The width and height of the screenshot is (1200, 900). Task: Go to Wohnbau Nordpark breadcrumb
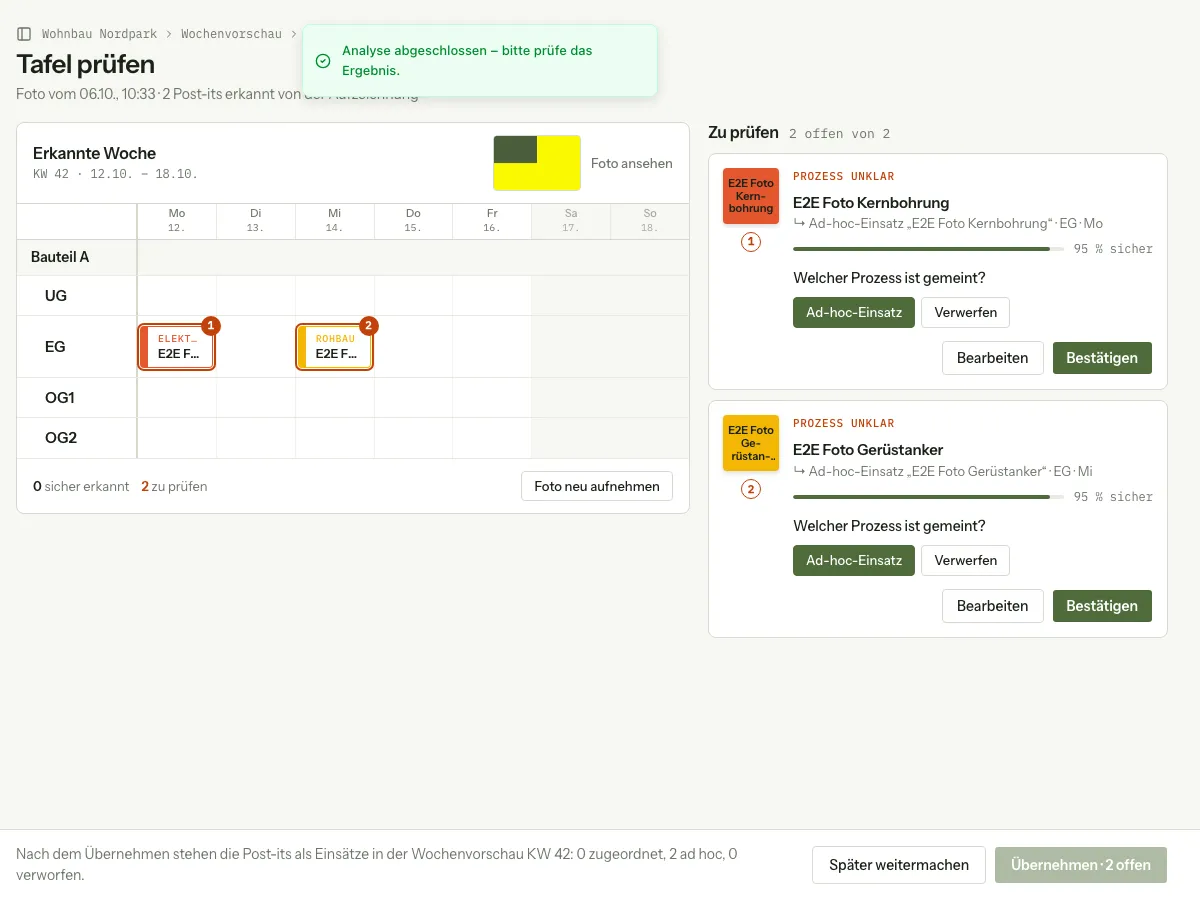coord(99,34)
